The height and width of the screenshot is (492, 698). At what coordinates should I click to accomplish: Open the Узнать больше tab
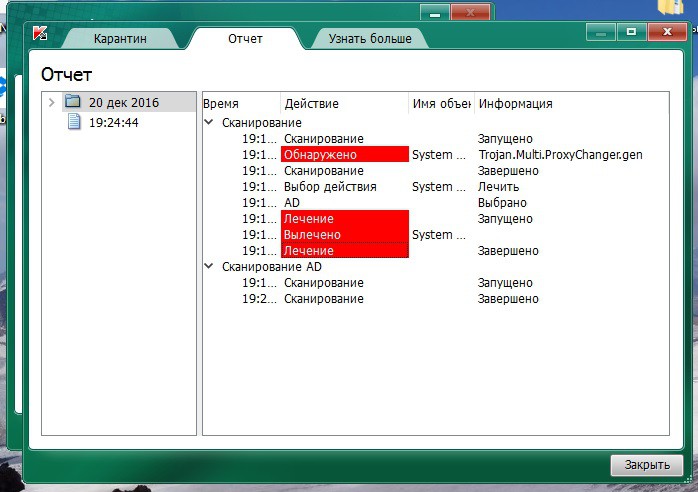click(x=370, y=39)
